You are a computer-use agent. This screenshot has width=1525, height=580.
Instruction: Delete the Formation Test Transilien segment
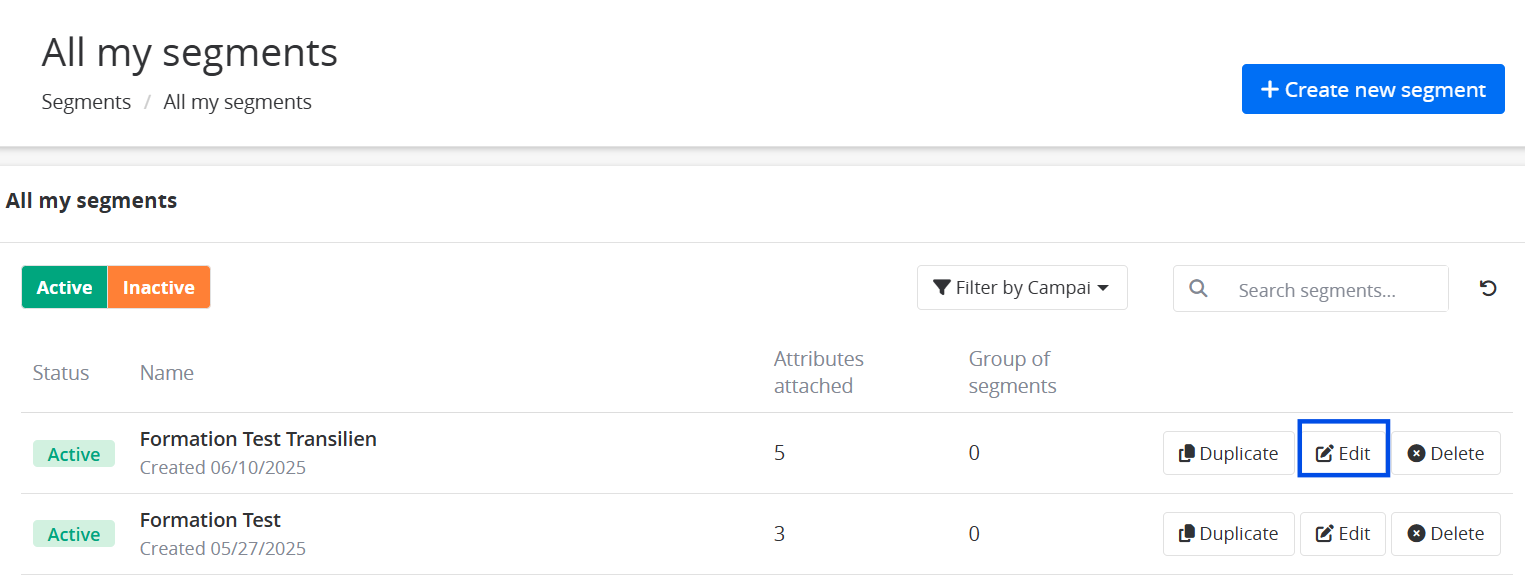(1445, 453)
